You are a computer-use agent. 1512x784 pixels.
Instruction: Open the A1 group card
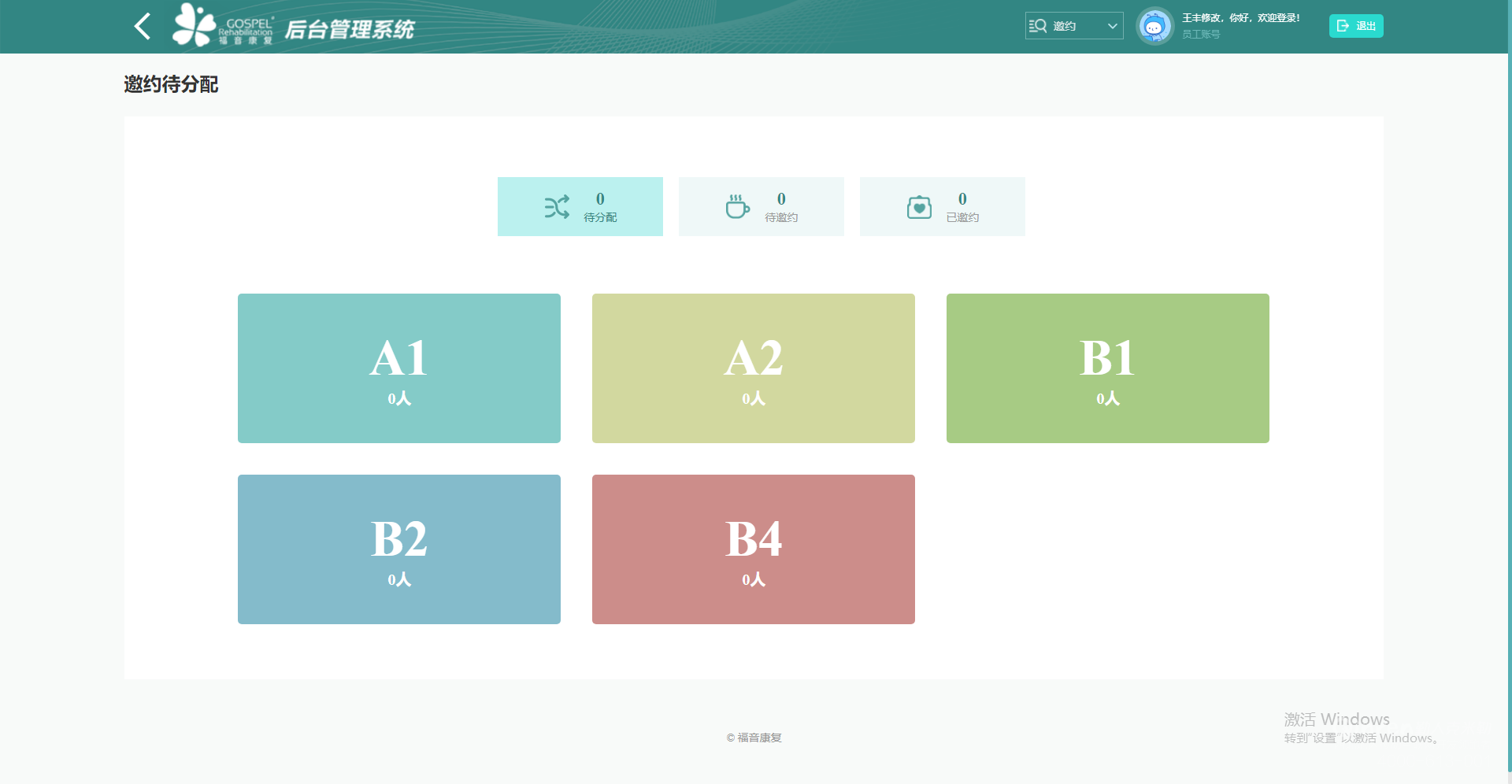(x=399, y=368)
